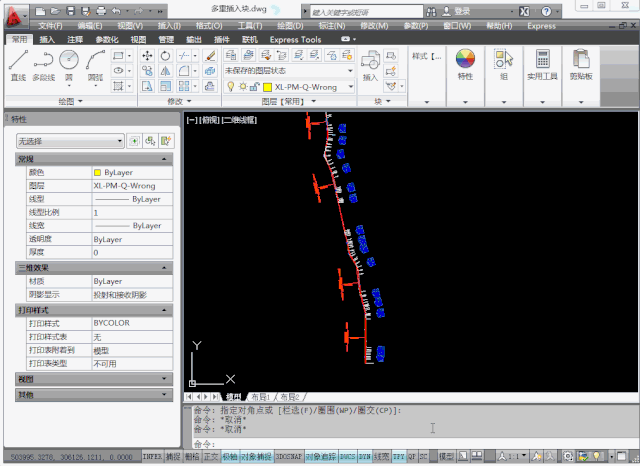Click the yellow ByLayer color swatch
Image resolution: width=640 pixels, height=466 pixels.
click(97, 172)
